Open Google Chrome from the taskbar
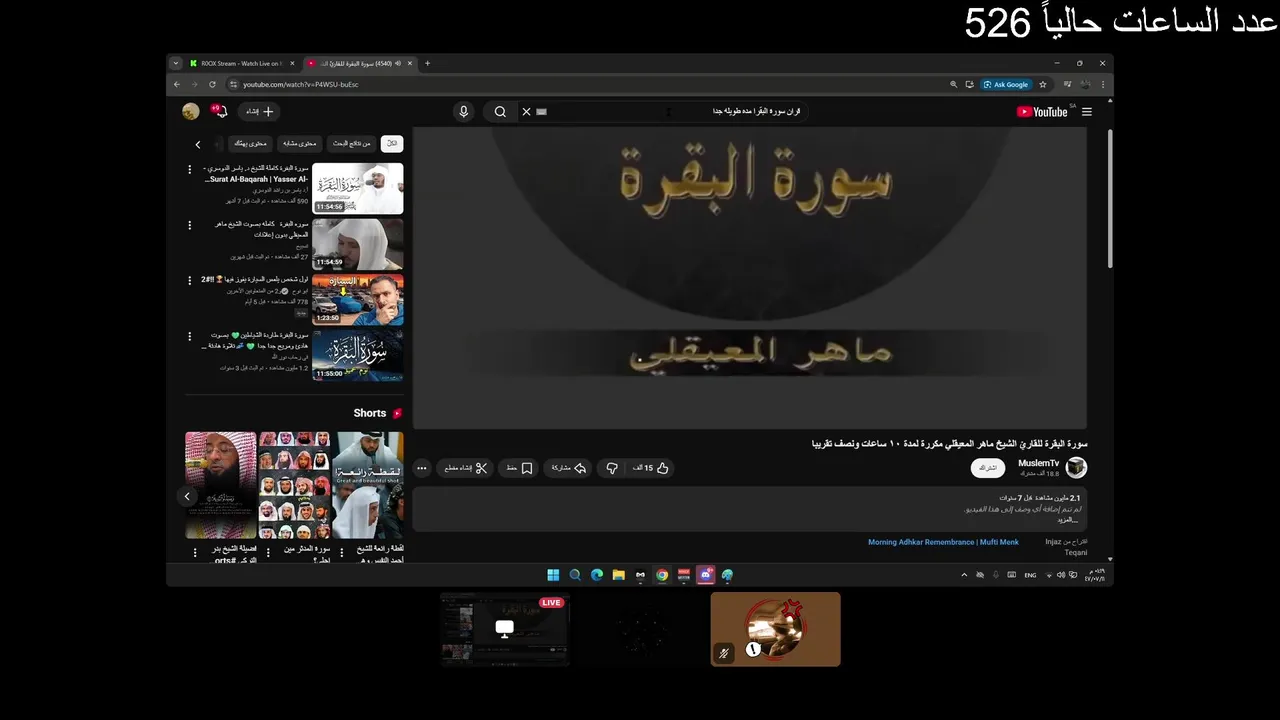The height and width of the screenshot is (720, 1280). (662, 575)
